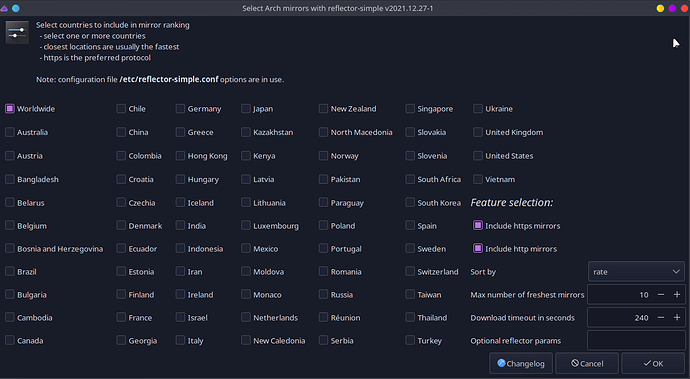Viewport: 690px width, 379px height.
Task: Select the Canada checkbox
Action: [x=10, y=340]
